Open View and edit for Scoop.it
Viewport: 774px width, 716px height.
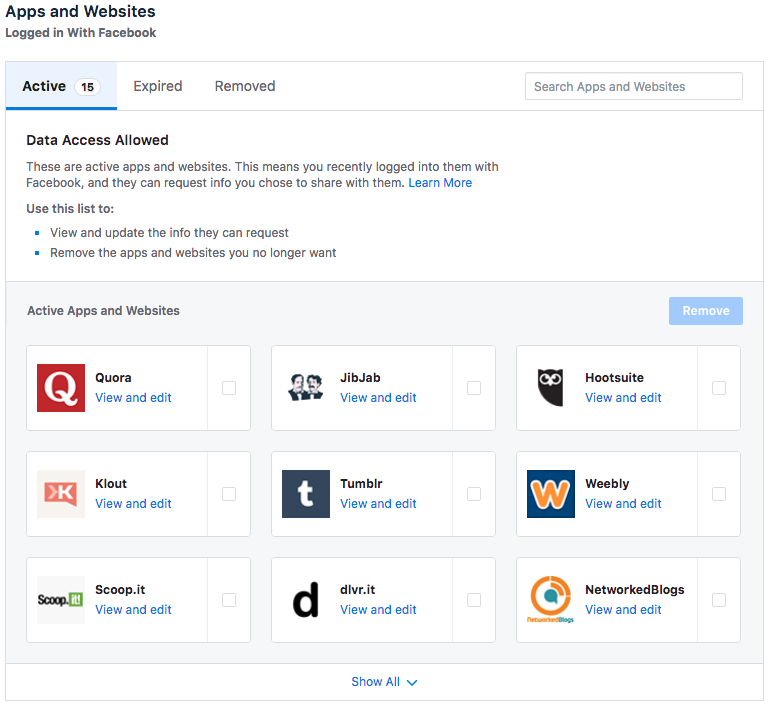(133, 610)
